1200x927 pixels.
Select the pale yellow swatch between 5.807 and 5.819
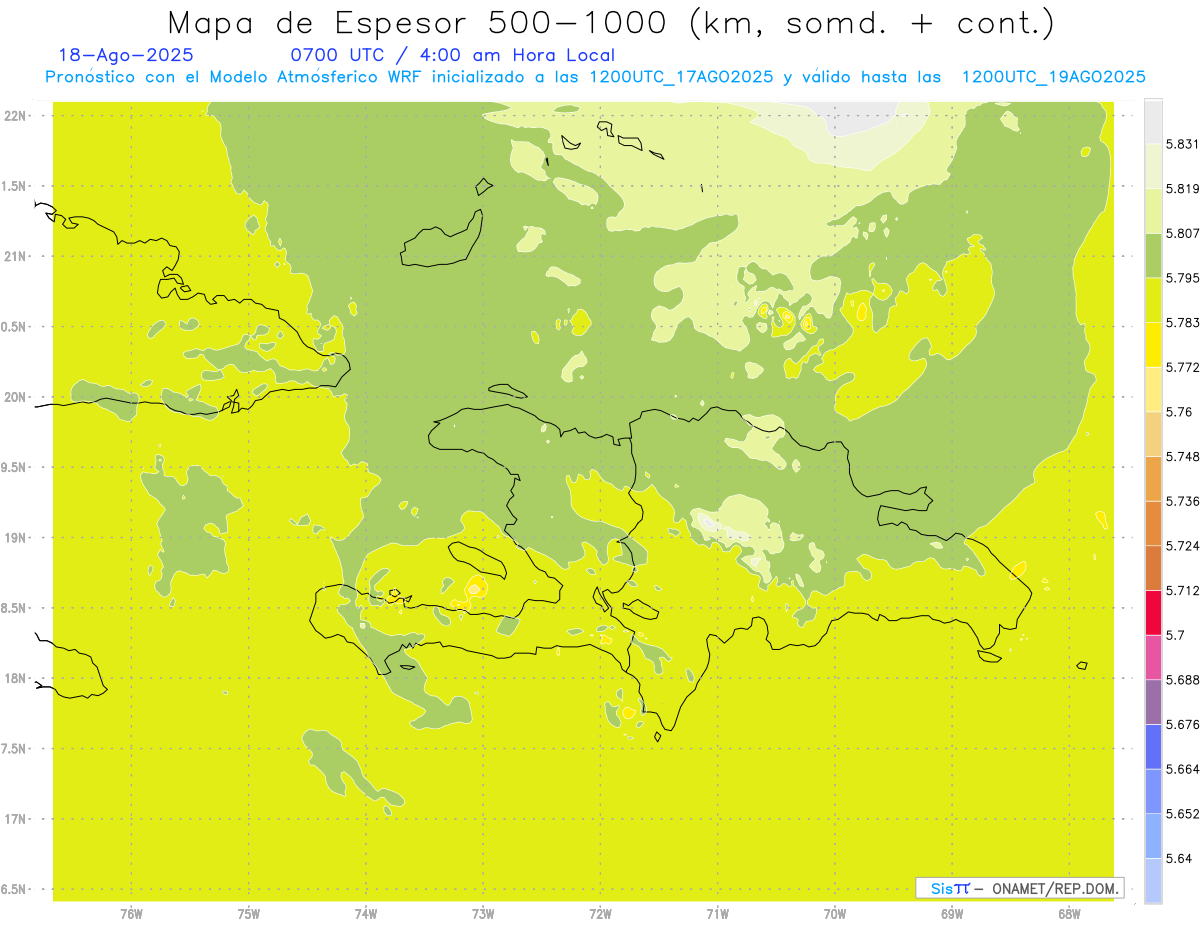tap(1153, 211)
